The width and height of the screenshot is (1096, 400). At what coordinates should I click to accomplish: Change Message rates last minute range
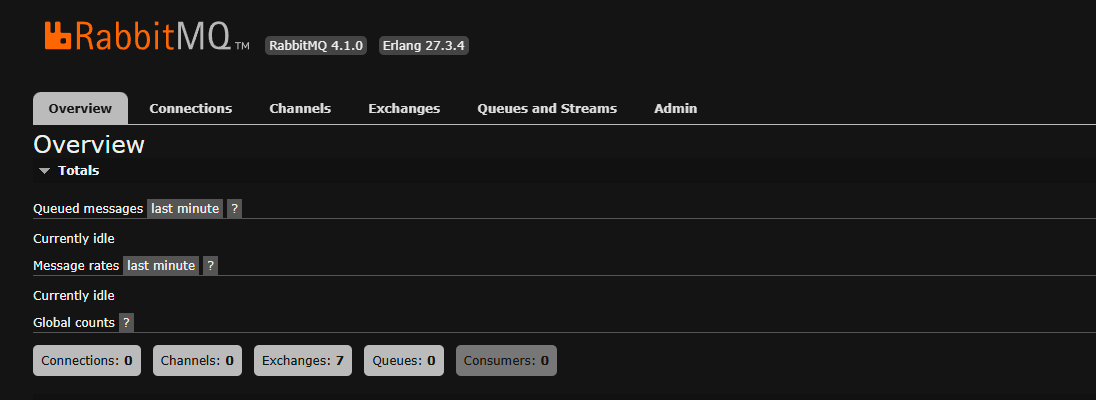click(161, 266)
